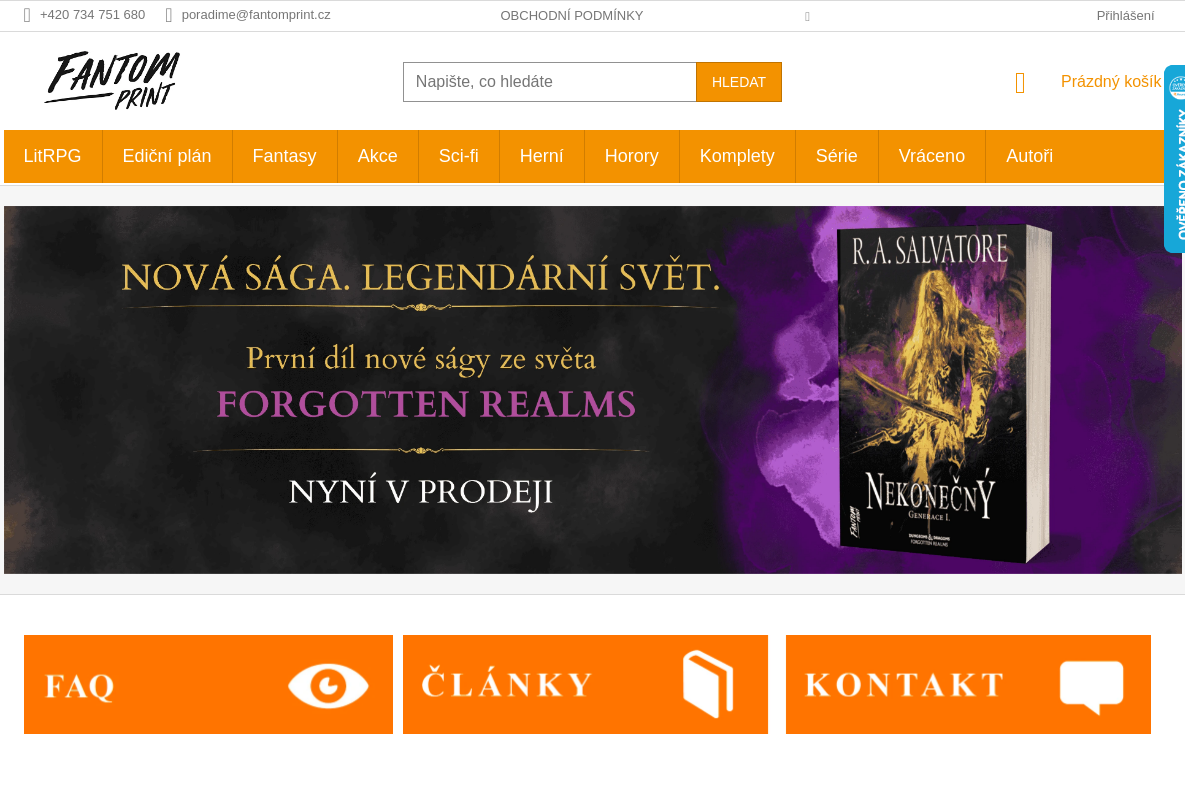
Task: Click the phone icon beside +420 734 751 680
Action: click(27, 15)
